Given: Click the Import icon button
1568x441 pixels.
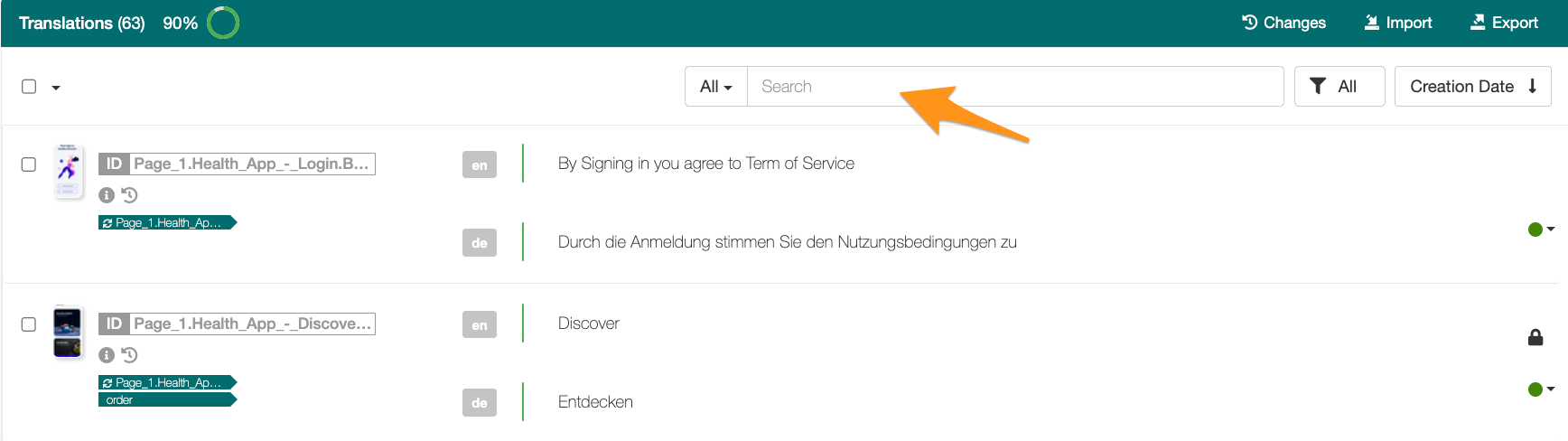Looking at the screenshot, I should pos(1371,23).
